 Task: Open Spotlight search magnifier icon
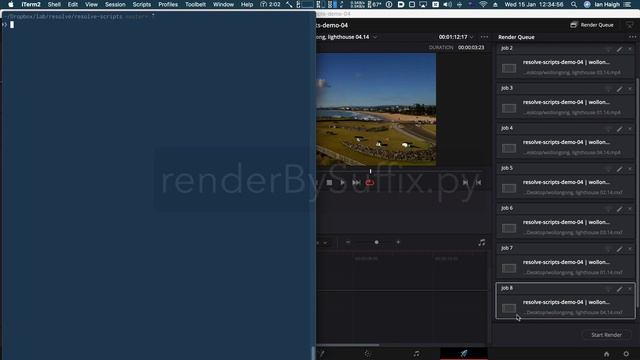click(574, 4)
